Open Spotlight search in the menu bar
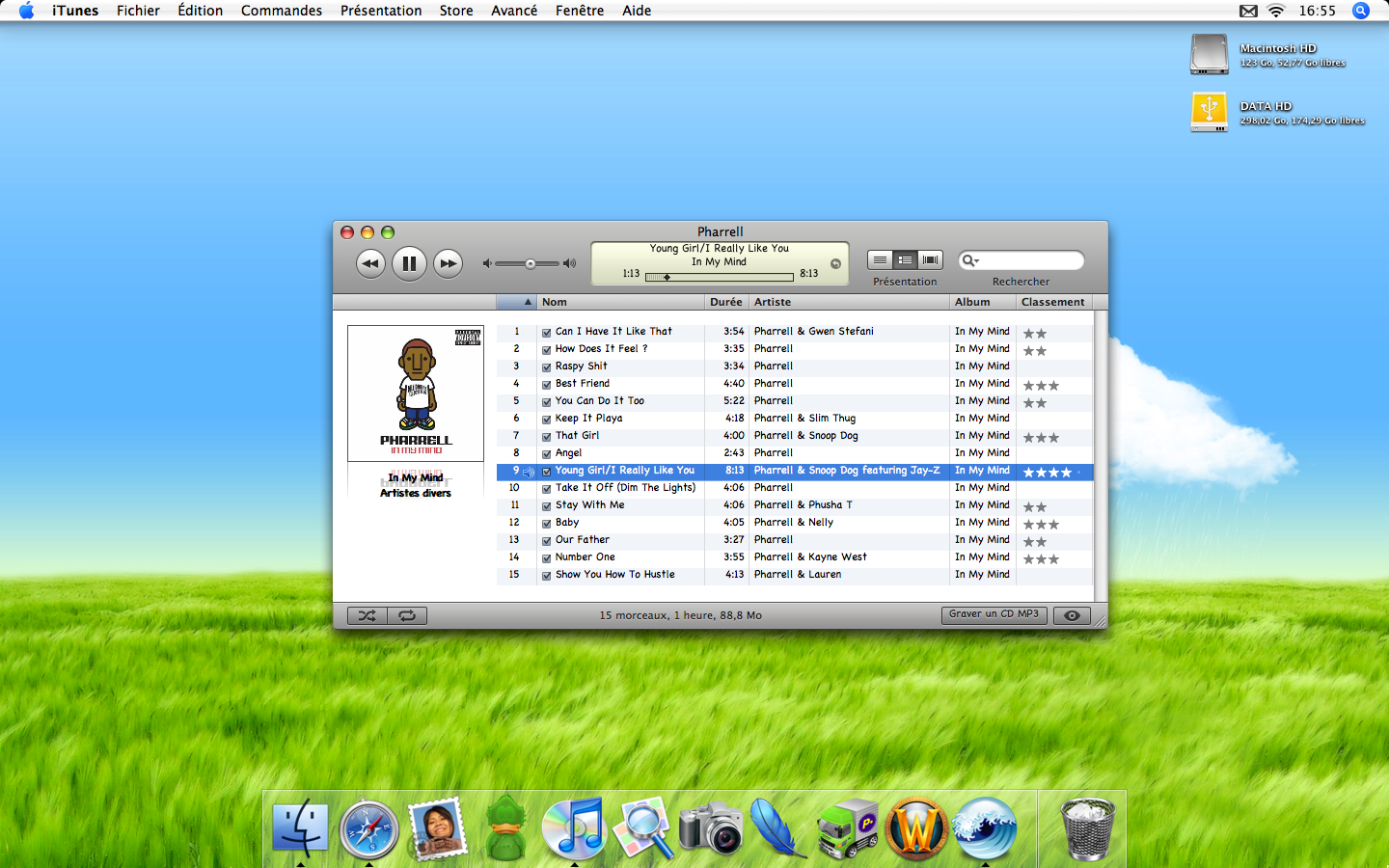This screenshot has width=1389, height=868. [x=1361, y=11]
